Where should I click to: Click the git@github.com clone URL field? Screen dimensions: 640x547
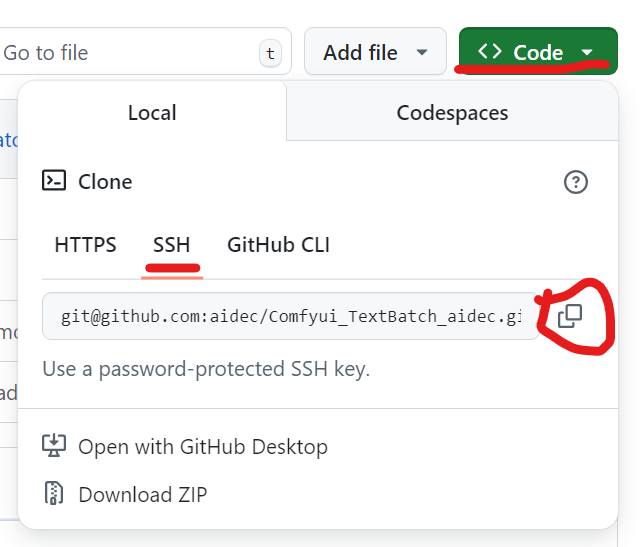(291, 316)
